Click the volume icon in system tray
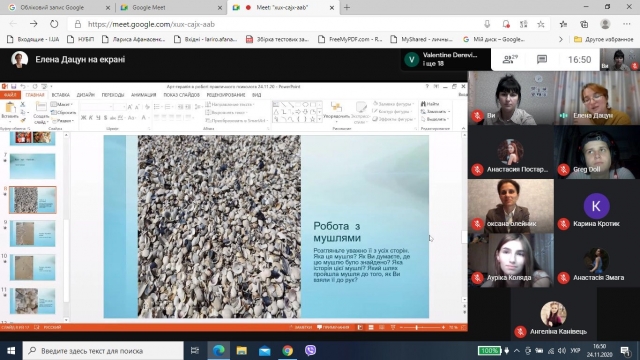This screenshot has width=640, height=360. (x=562, y=351)
